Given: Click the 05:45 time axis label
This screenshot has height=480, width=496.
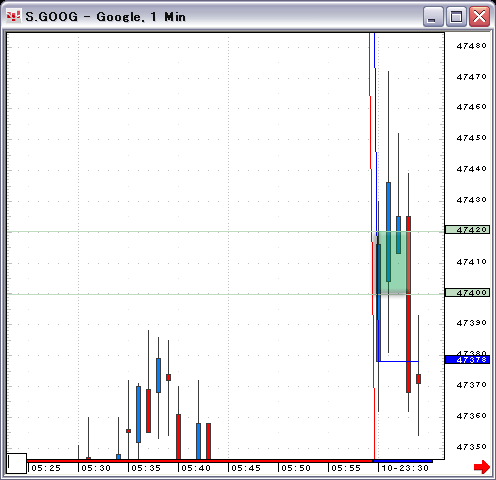Looking at the screenshot, I should click(x=246, y=468).
